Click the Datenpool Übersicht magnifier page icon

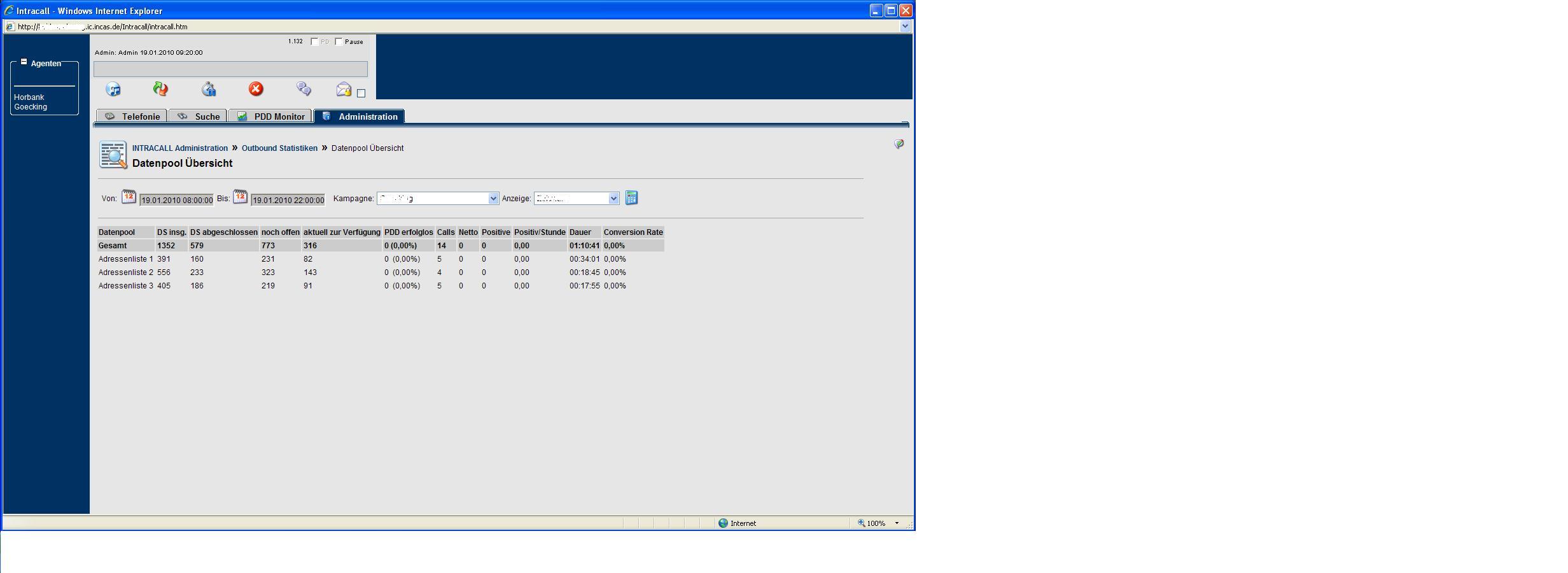tap(113, 155)
